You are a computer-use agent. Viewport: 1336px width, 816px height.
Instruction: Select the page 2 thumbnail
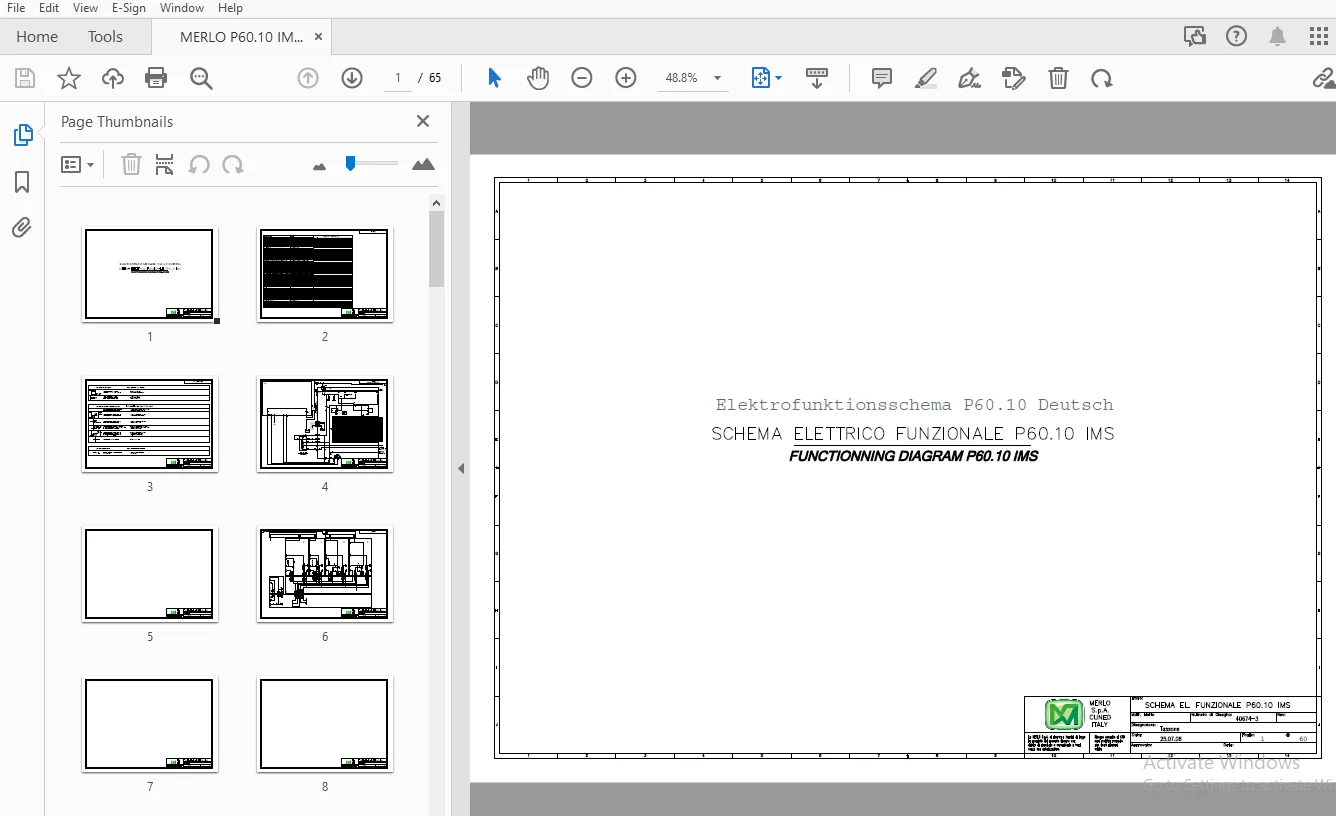325,274
